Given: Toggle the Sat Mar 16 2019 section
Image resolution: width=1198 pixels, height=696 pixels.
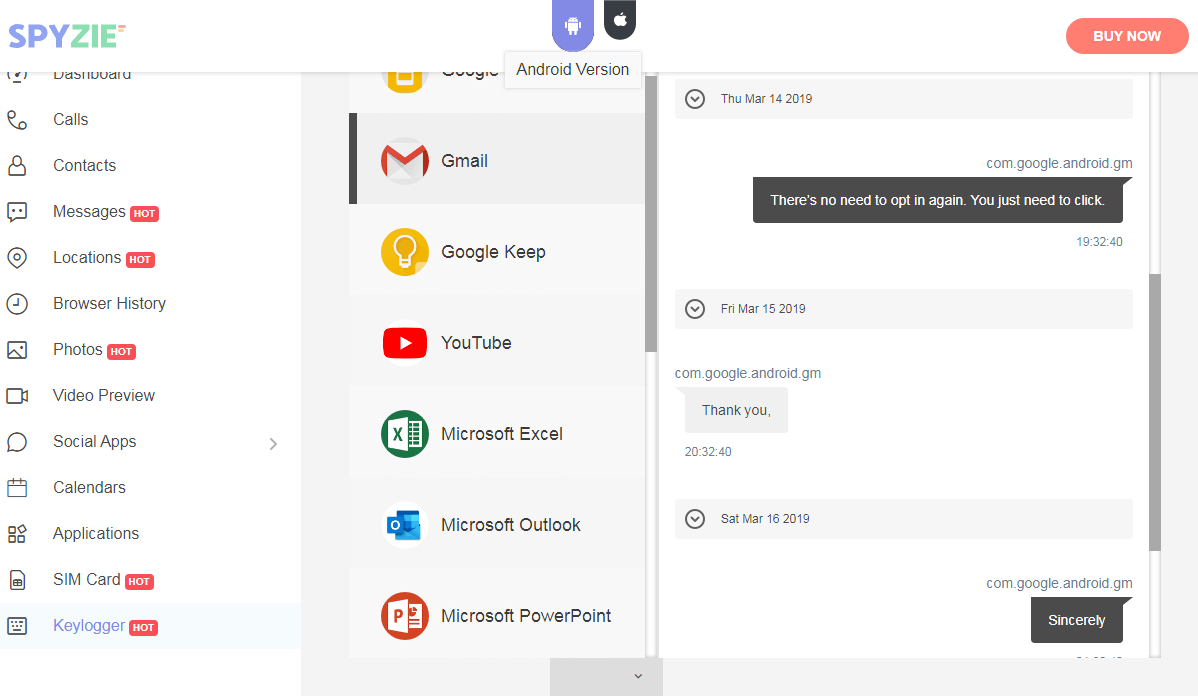Looking at the screenshot, I should pos(695,519).
